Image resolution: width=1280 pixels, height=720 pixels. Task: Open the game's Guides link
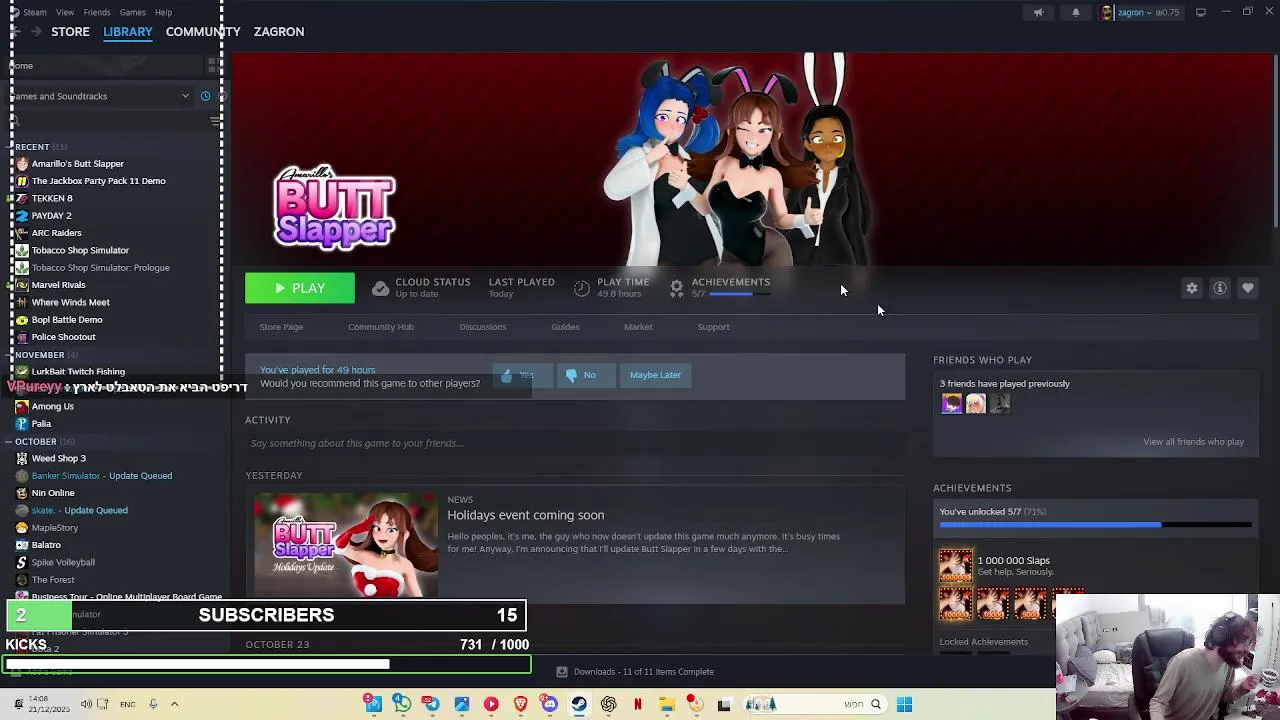point(565,327)
